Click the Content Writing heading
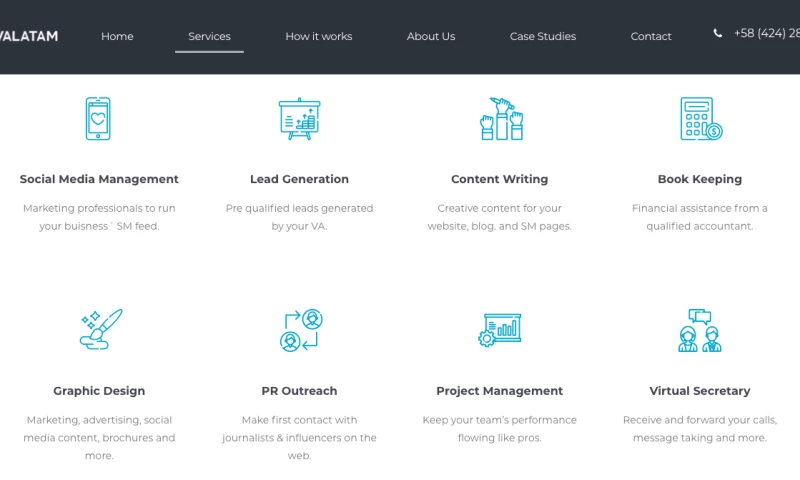Screen dimensions: 800x480 point(499,179)
